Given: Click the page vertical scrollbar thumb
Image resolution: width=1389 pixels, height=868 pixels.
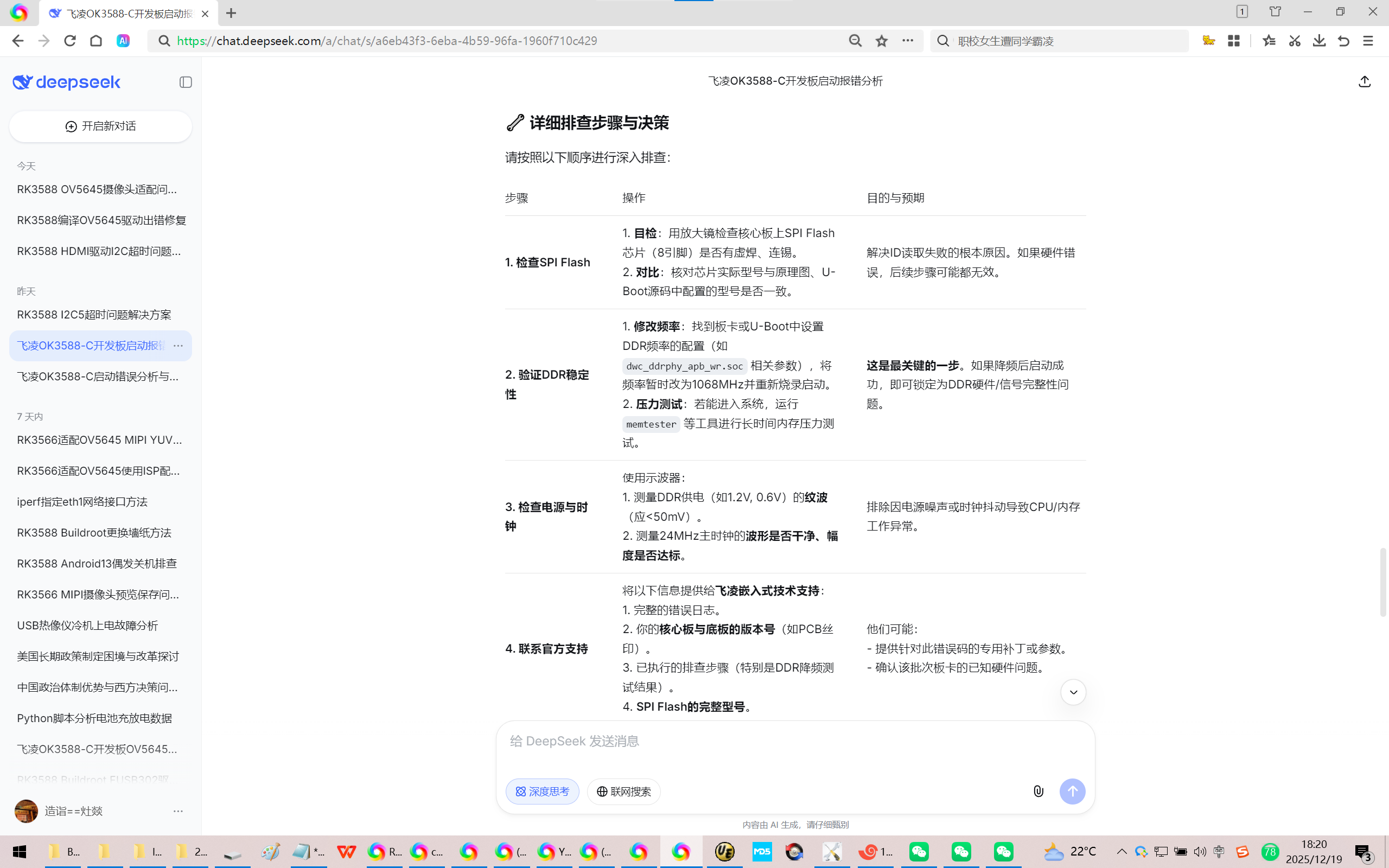Looking at the screenshot, I should click(x=1383, y=582).
